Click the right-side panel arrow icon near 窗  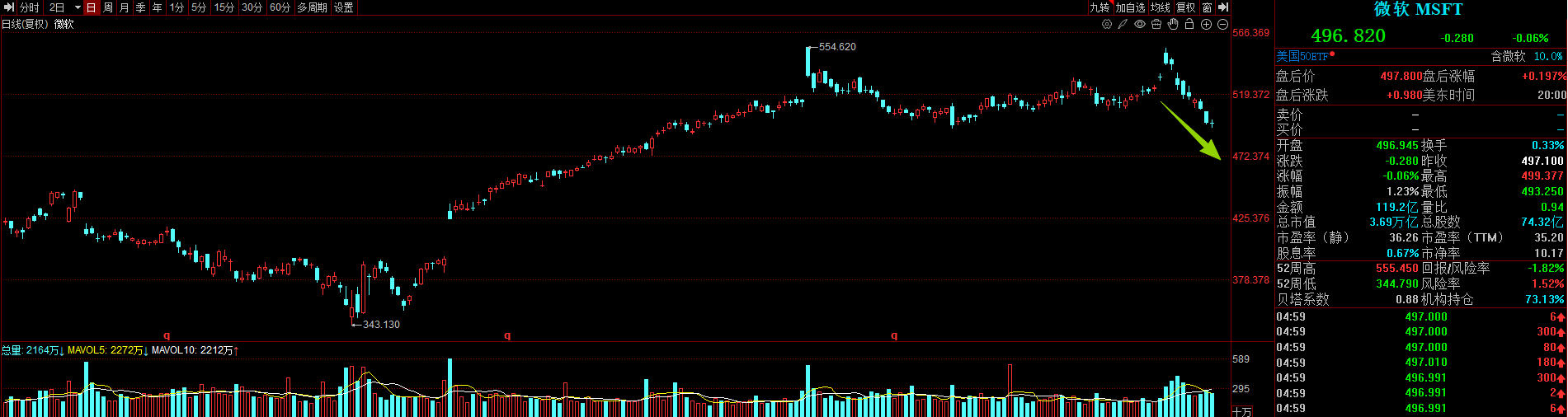1222,7
